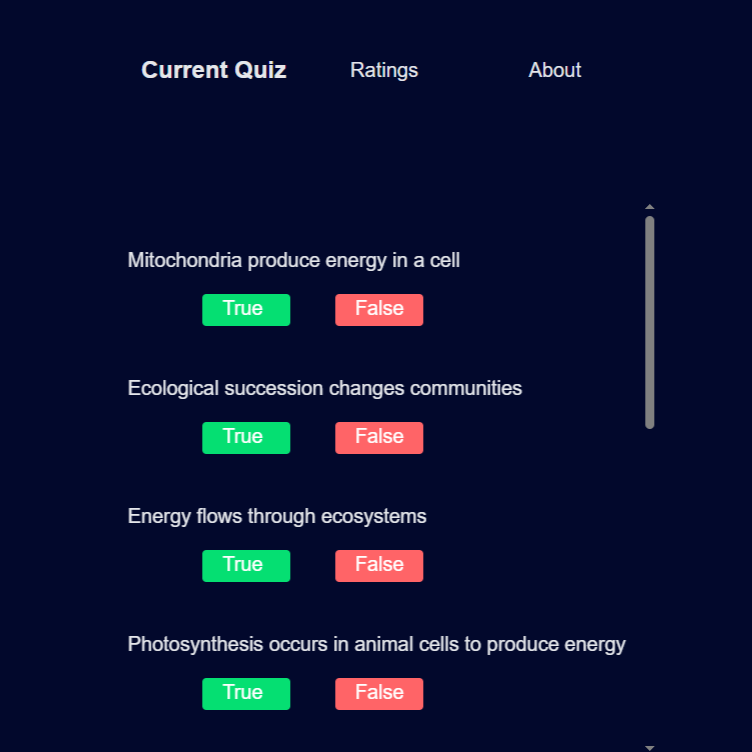Answer False for the Mitochondria question

(x=379, y=309)
